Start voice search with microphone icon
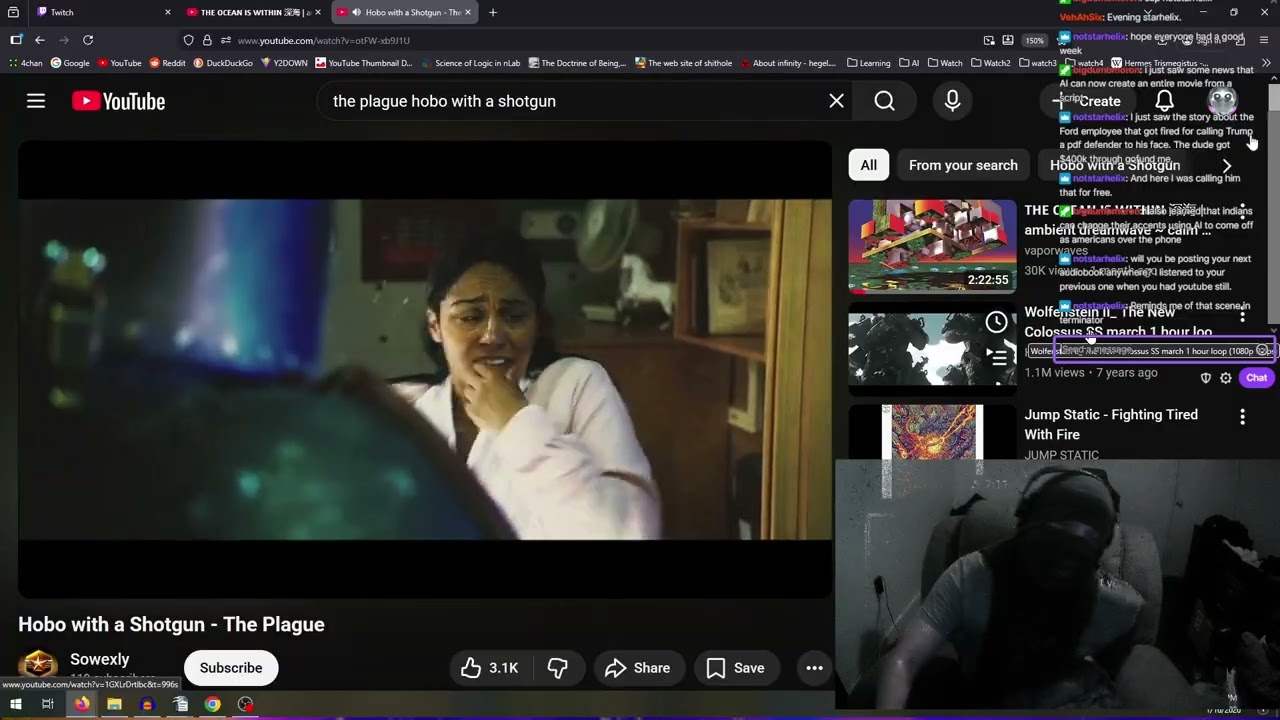This screenshot has width=1280, height=720. [x=952, y=101]
